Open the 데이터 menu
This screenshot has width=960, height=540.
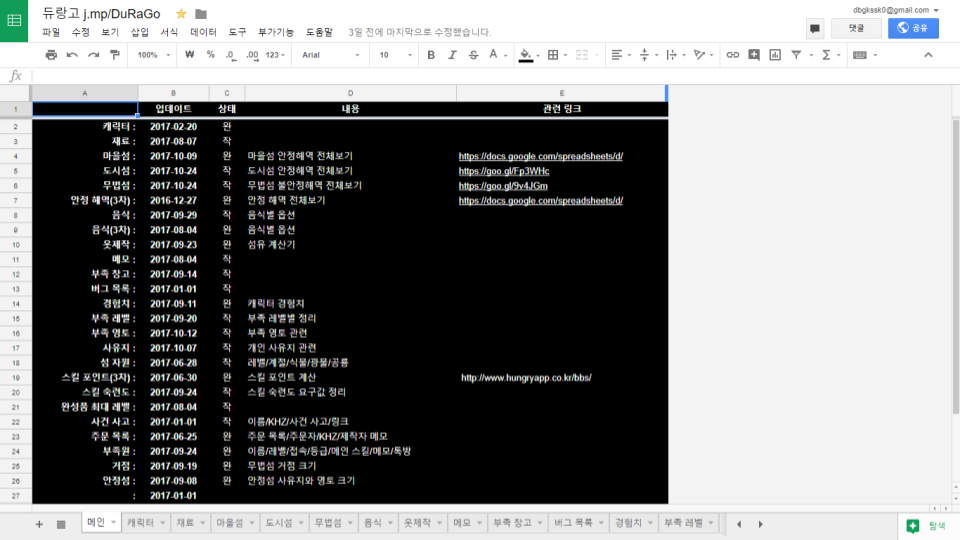[203, 32]
